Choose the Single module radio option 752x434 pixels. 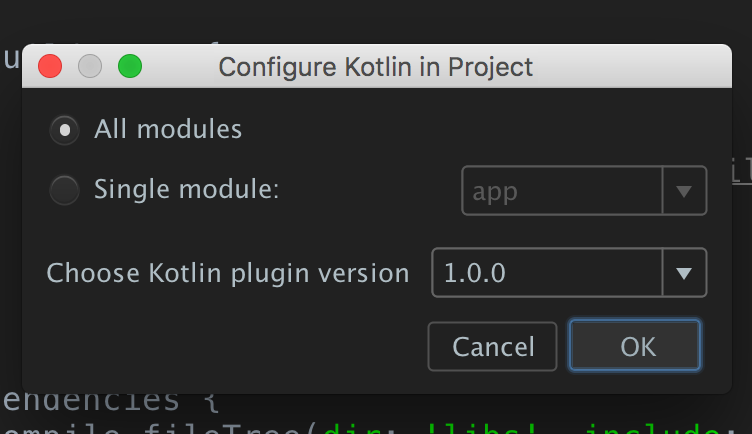click(65, 190)
